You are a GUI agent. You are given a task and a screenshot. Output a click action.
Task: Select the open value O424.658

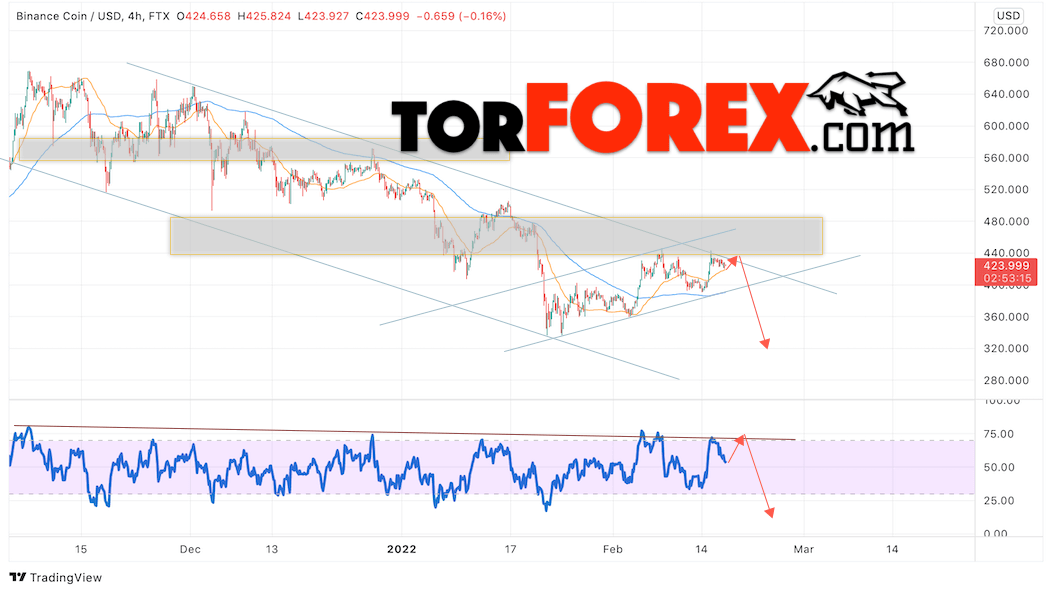click(204, 16)
